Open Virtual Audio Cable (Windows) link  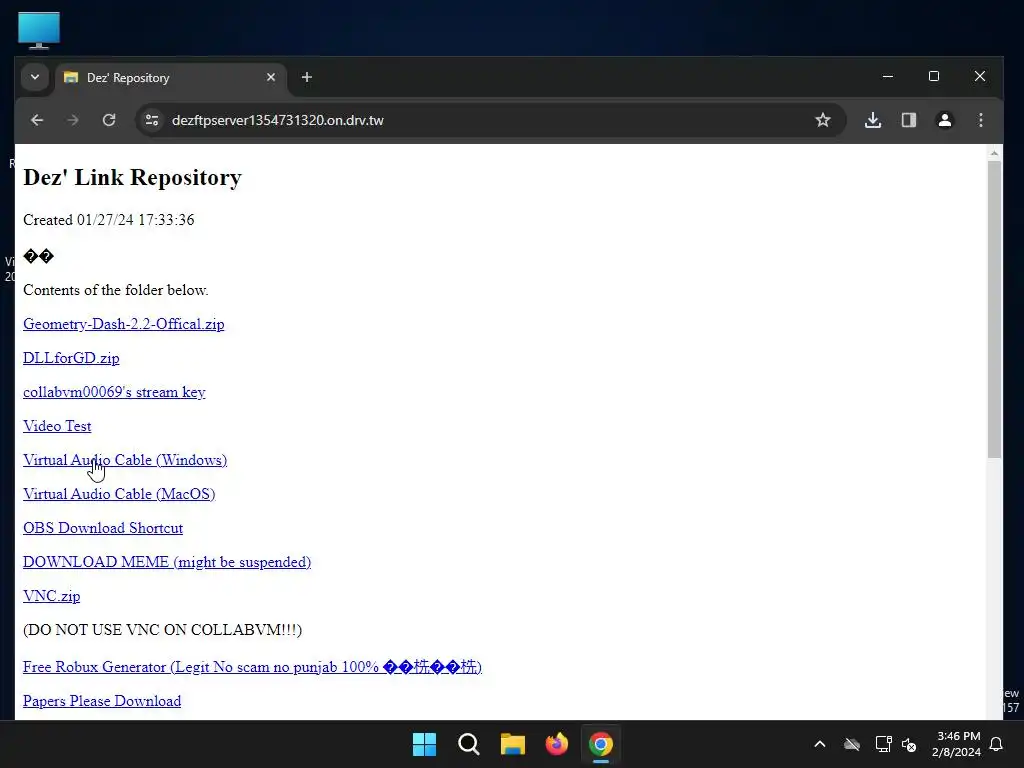(125, 460)
